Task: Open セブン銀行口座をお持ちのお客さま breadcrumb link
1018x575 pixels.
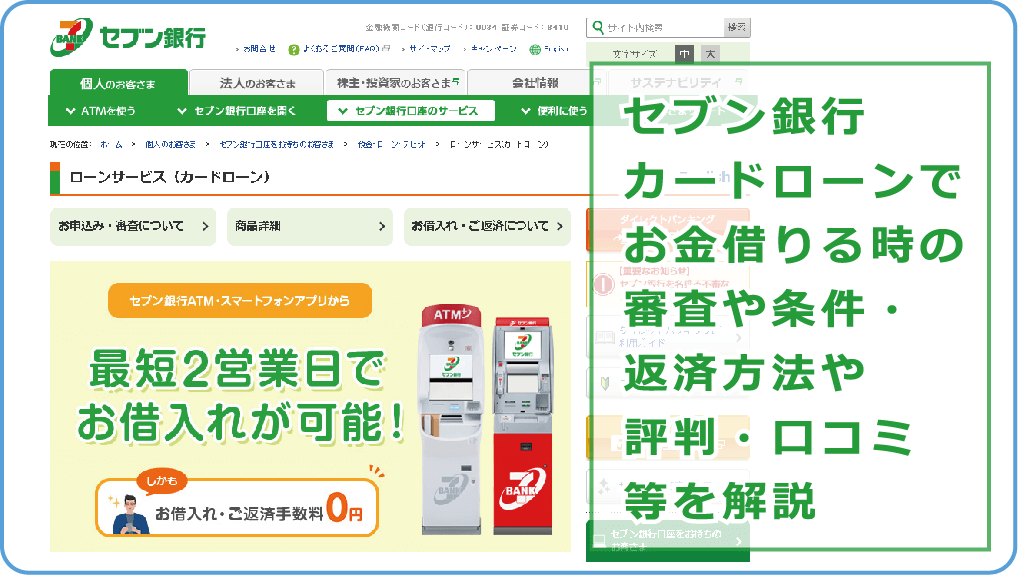Action: (x=277, y=144)
